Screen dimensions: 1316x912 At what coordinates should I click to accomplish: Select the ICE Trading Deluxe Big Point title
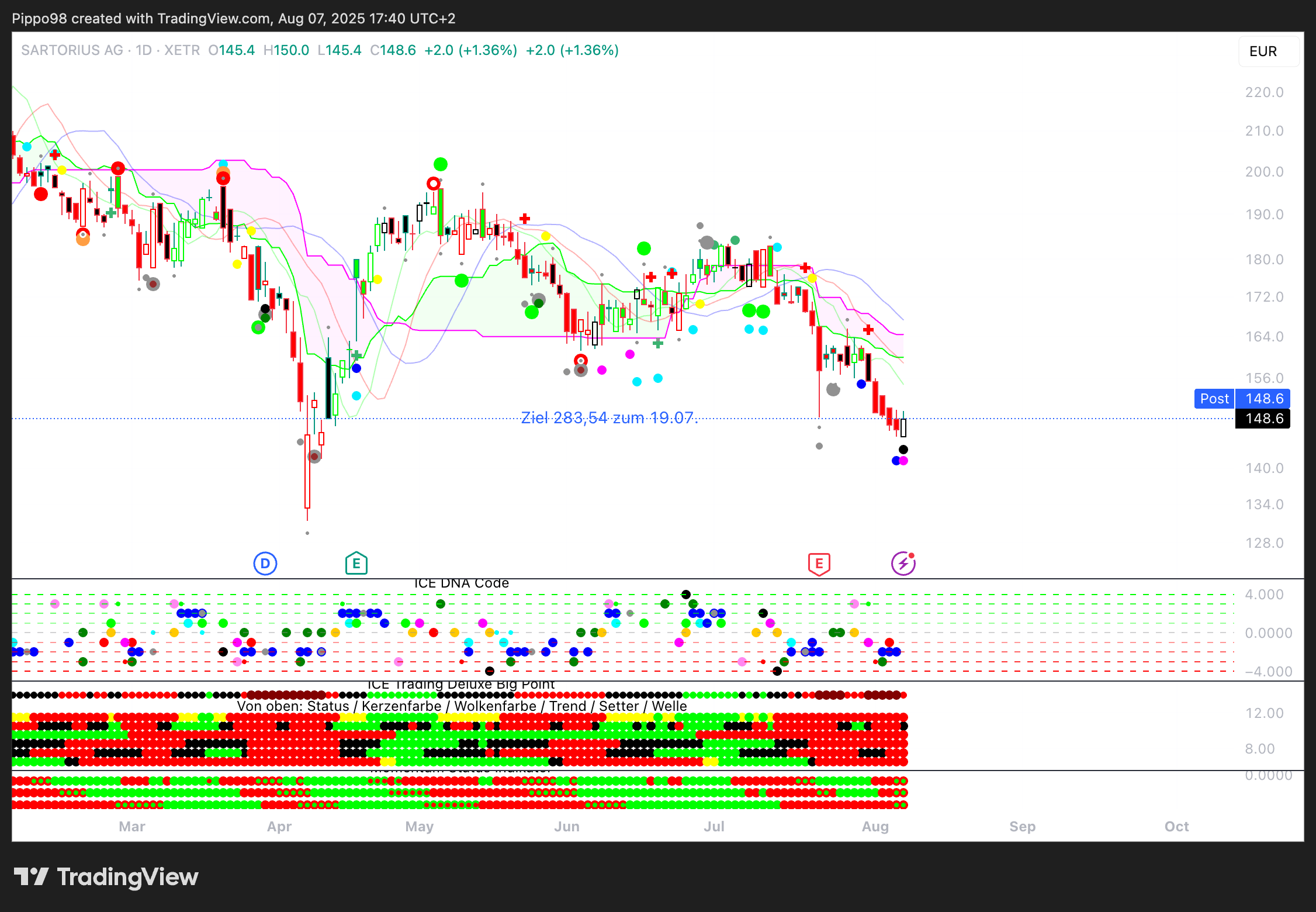click(461, 685)
